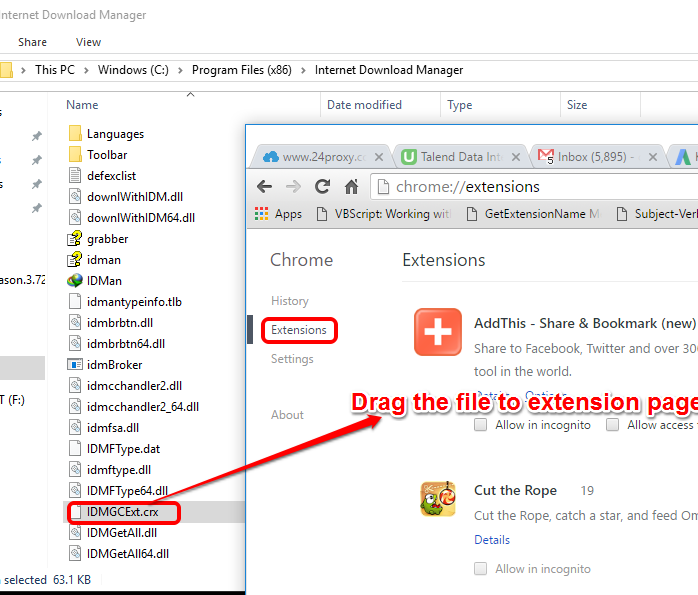Click the chrome://extensions address bar

pyautogui.click(x=534, y=187)
